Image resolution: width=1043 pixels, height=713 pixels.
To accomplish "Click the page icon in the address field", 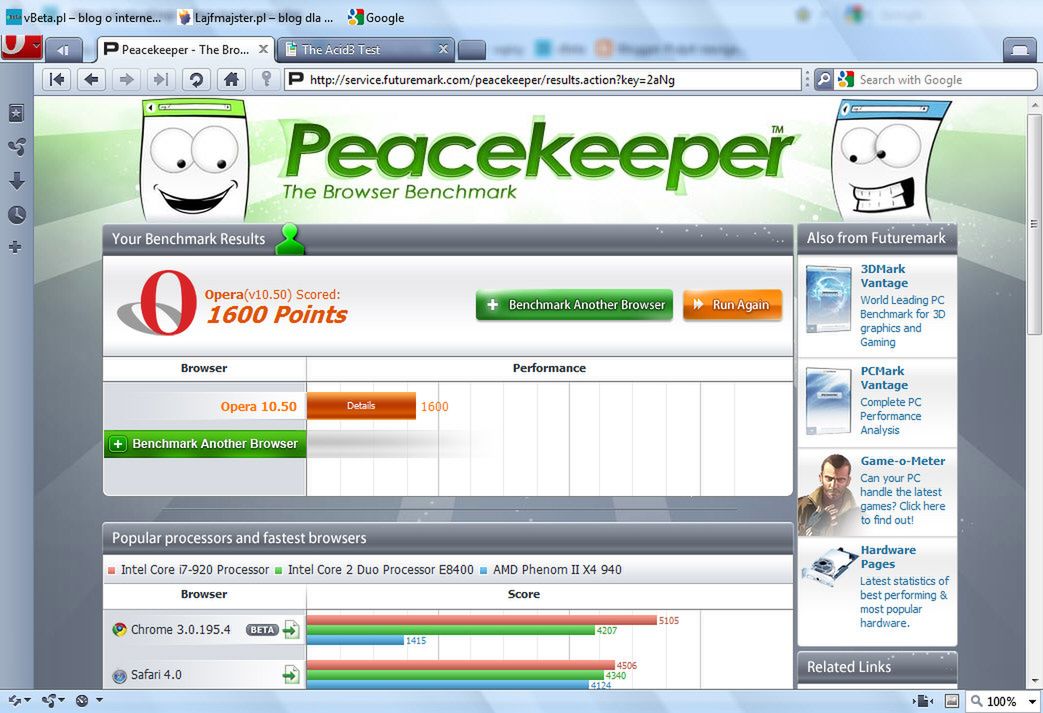I will (295, 80).
